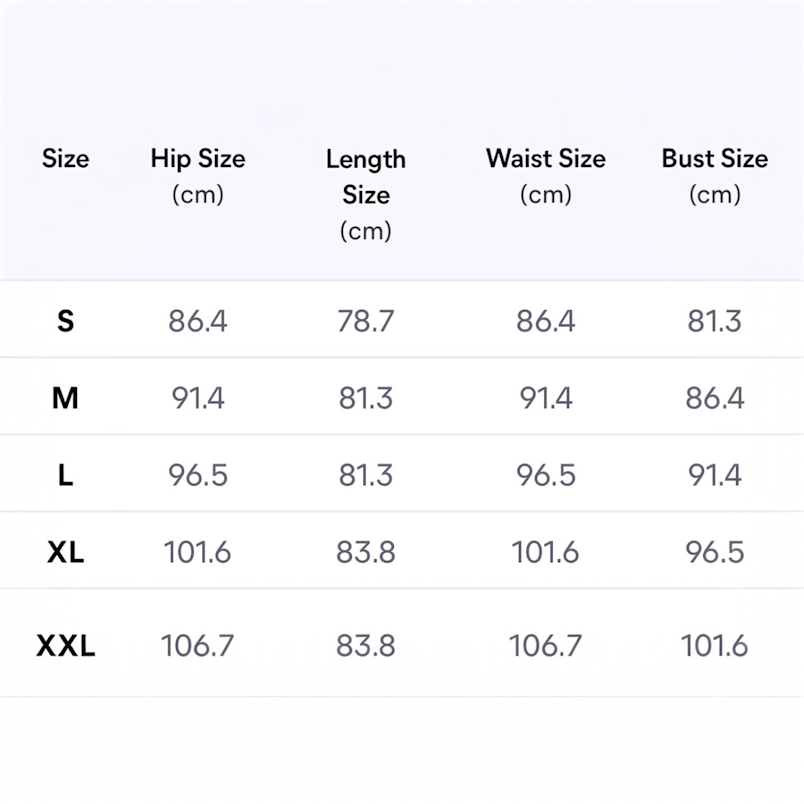Select the XL size row label
Viewport: 804px width, 804px height.
[x=65, y=551]
